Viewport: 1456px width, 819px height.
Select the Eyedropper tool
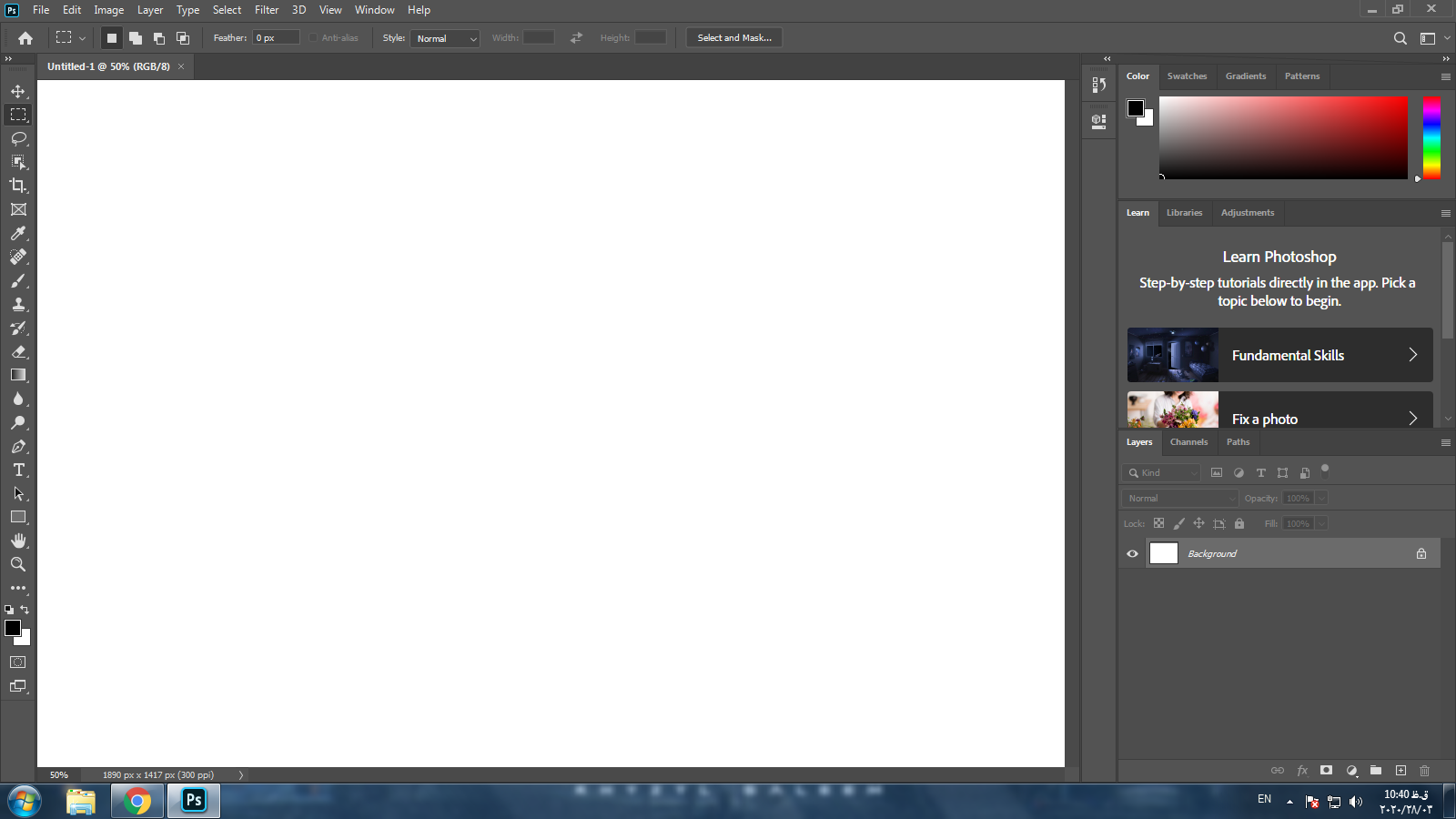[x=18, y=233]
